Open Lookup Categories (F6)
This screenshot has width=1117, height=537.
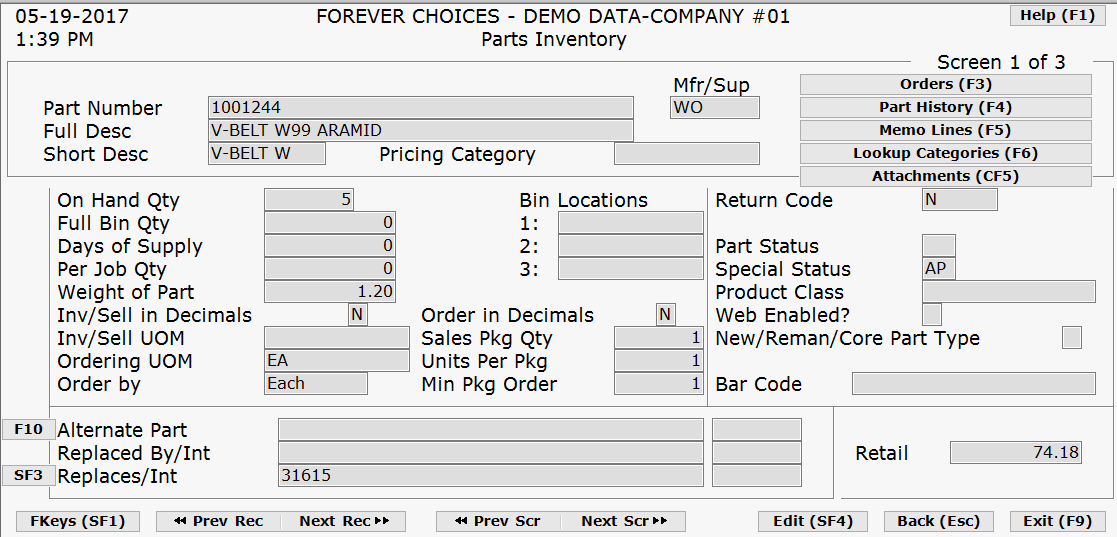click(x=945, y=154)
